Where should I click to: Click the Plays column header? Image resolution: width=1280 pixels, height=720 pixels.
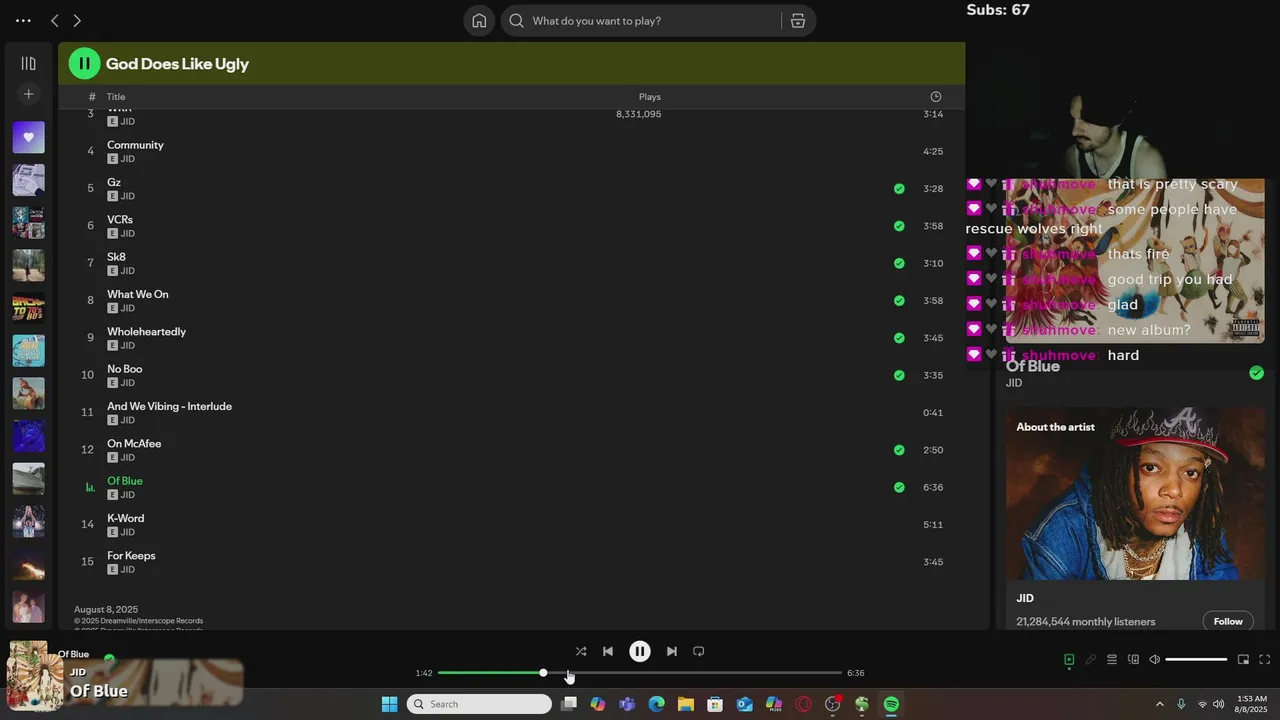coord(650,97)
